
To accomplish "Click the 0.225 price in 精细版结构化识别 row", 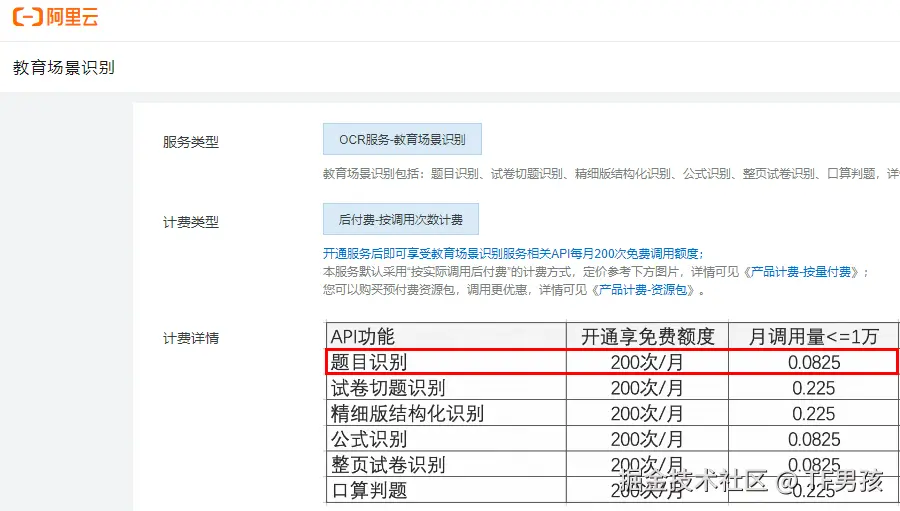I will (x=813, y=413).
